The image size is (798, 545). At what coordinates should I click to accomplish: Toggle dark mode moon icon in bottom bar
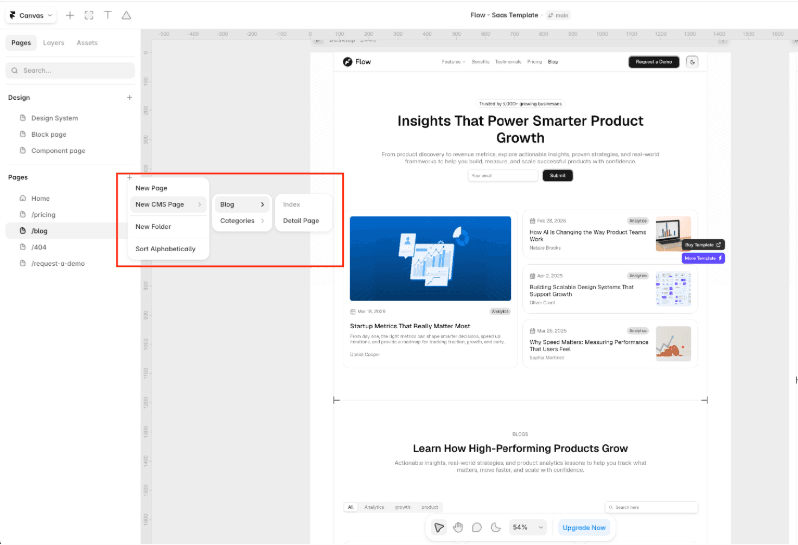[x=496, y=528]
